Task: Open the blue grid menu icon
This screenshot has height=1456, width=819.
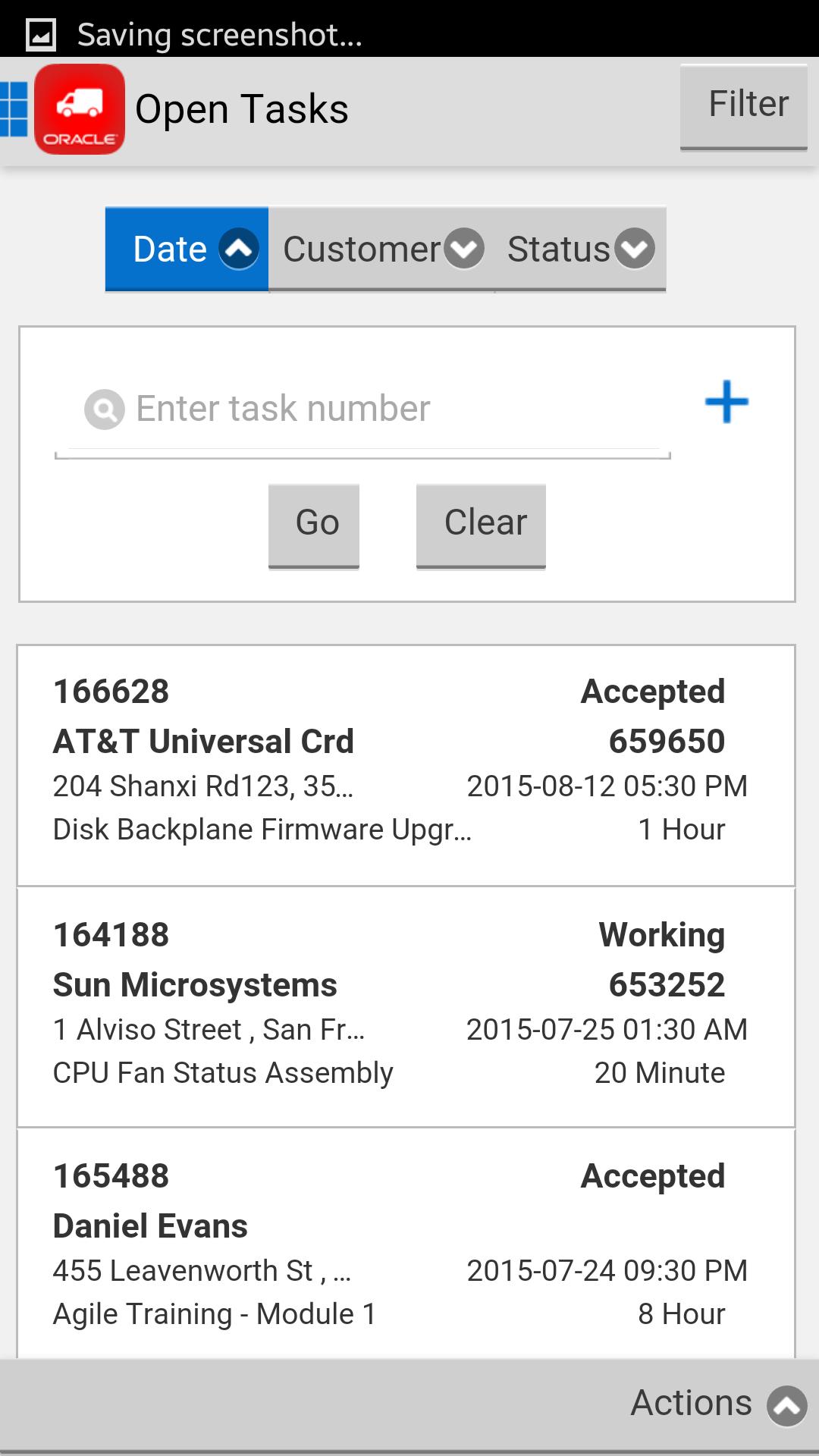Action: [x=13, y=109]
